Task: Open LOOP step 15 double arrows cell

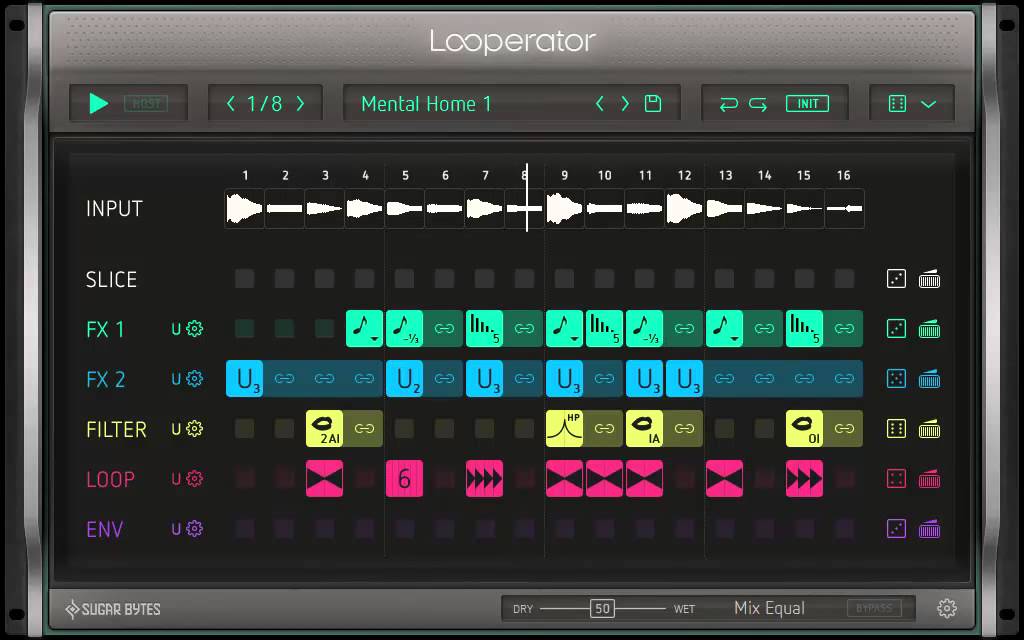Action: [804, 479]
